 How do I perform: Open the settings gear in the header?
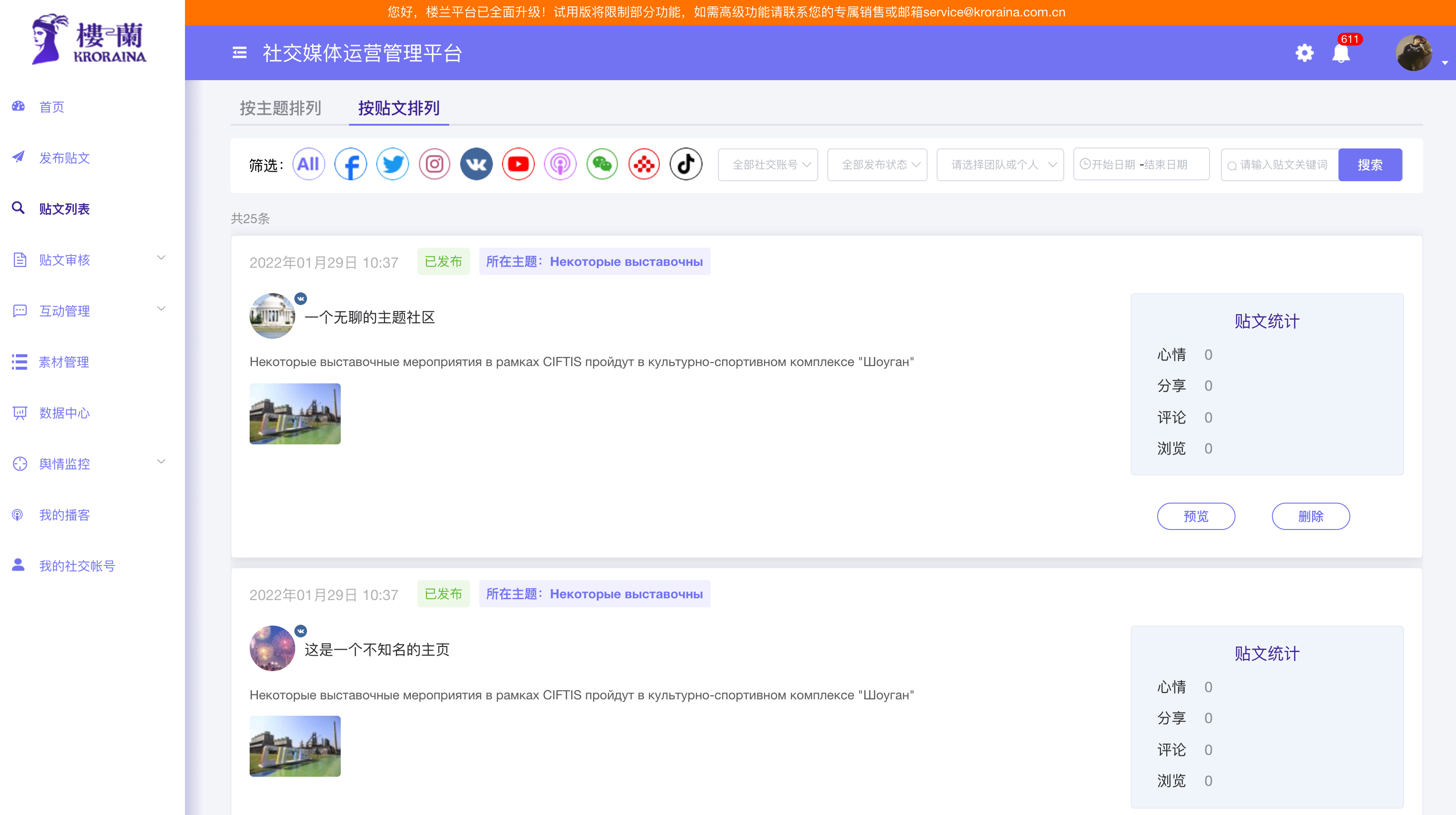[x=1304, y=52]
